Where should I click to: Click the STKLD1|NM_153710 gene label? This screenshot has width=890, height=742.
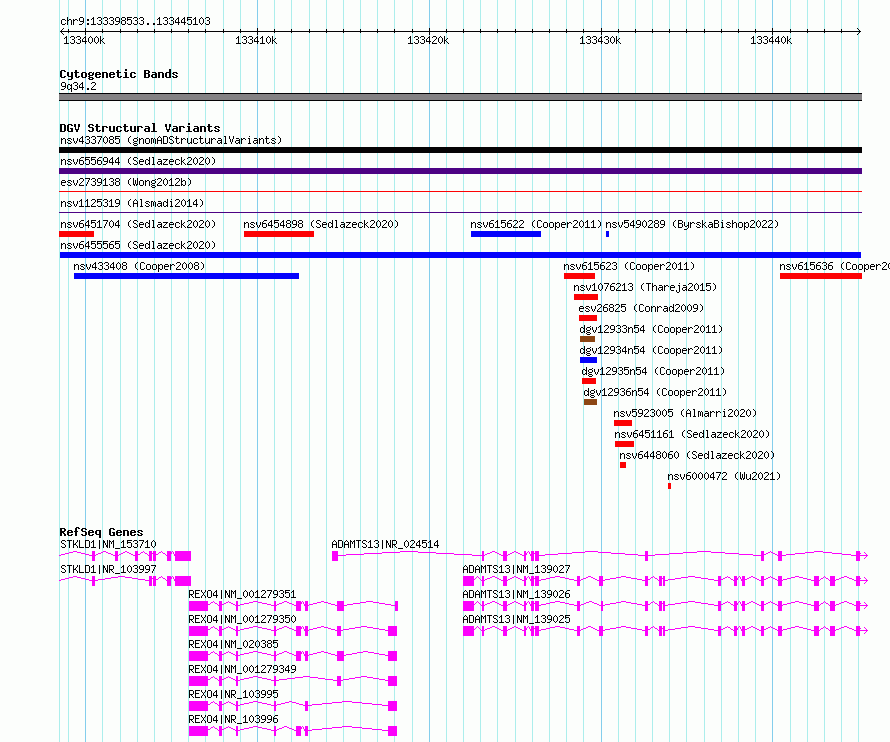pos(108,544)
